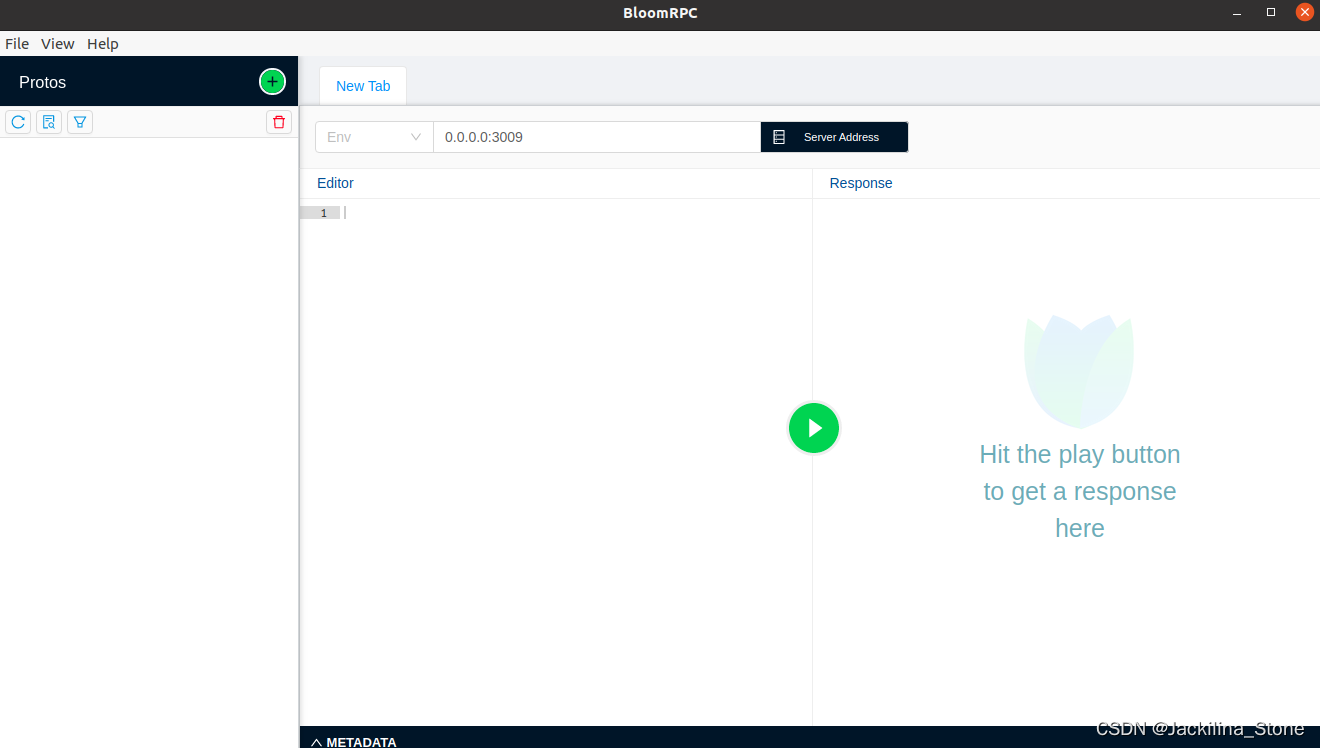The height and width of the screenshot is (748, 1320).
Task: Maximize the BloomRPC window
Action: [1271, 12]
